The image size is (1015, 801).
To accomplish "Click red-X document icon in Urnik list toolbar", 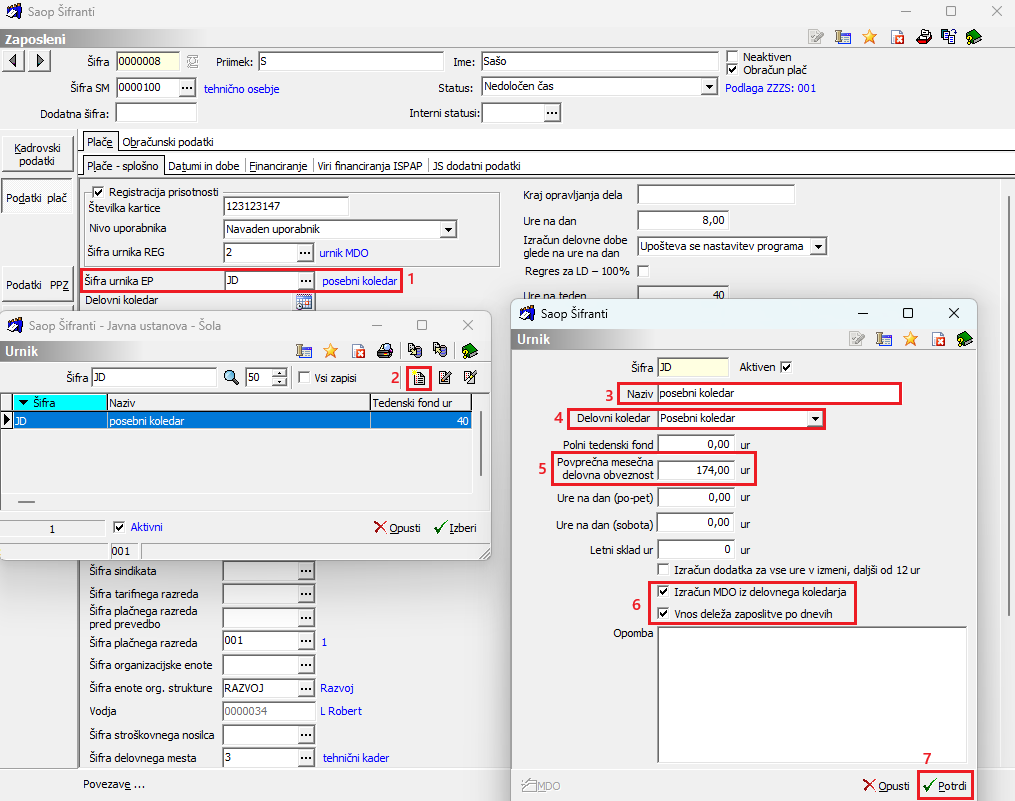I will pyautogui.click(x=358, y=351).
